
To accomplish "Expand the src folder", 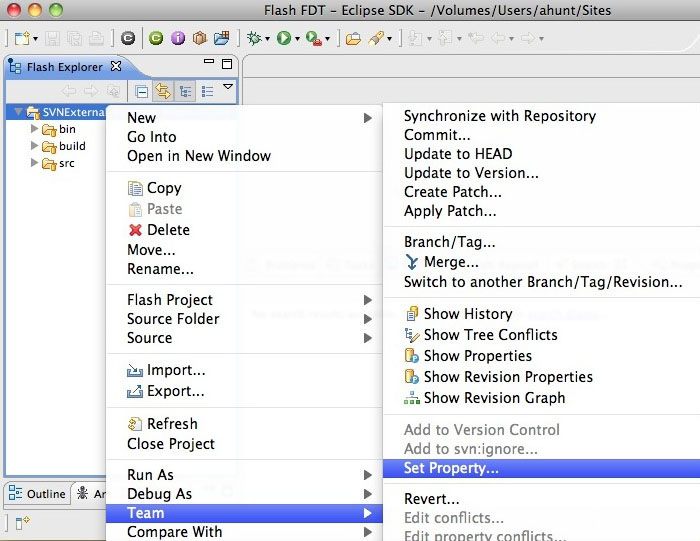I will click(34, 162).
